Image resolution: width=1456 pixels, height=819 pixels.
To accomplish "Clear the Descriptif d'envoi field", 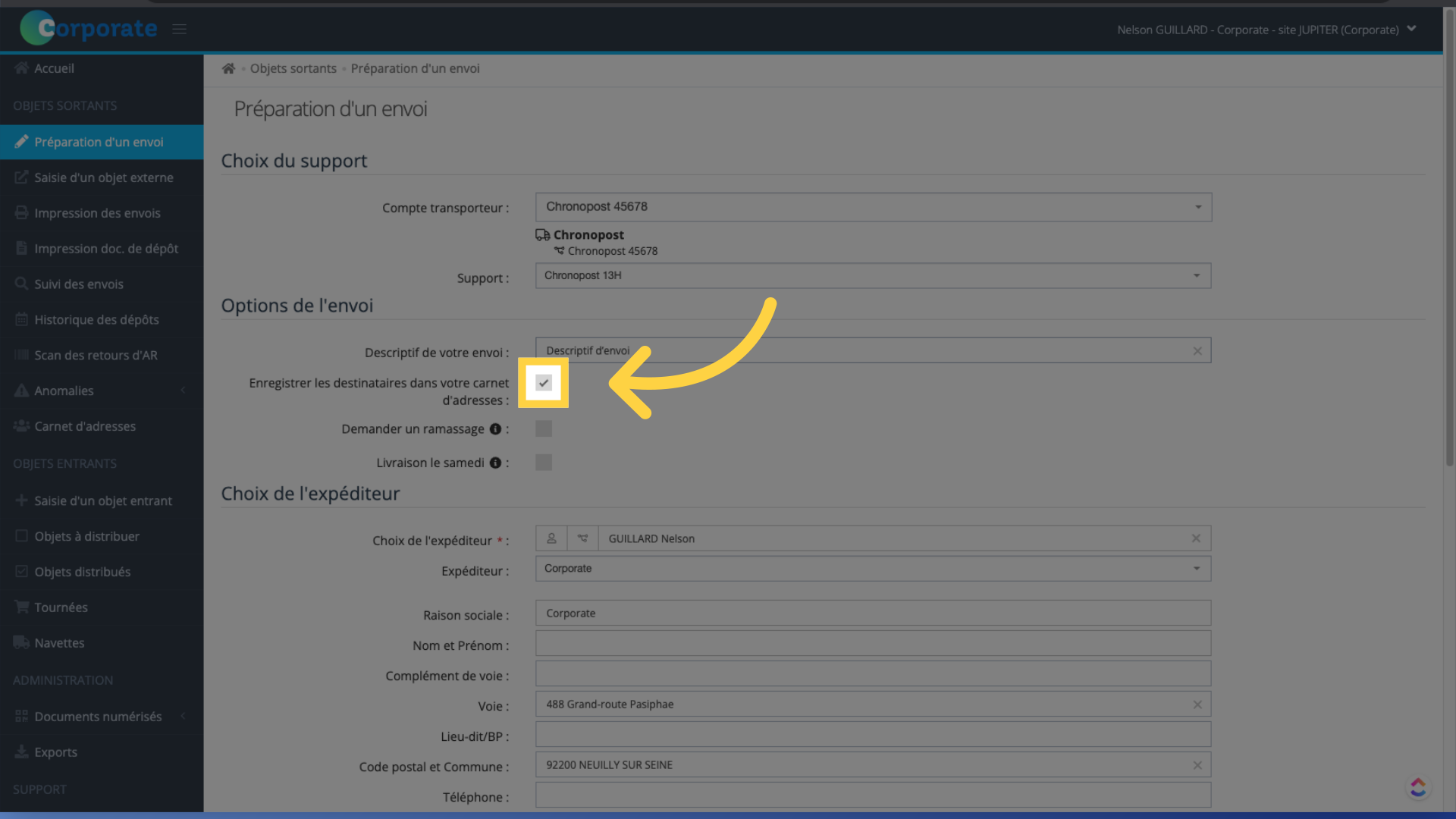I will [1197, 351].
